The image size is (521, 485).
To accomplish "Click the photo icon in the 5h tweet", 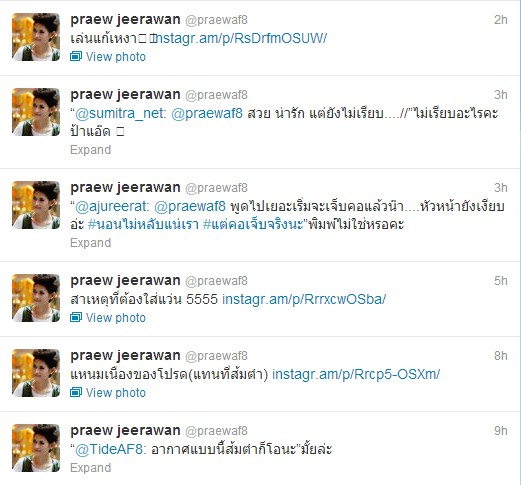I will (76, 317).
